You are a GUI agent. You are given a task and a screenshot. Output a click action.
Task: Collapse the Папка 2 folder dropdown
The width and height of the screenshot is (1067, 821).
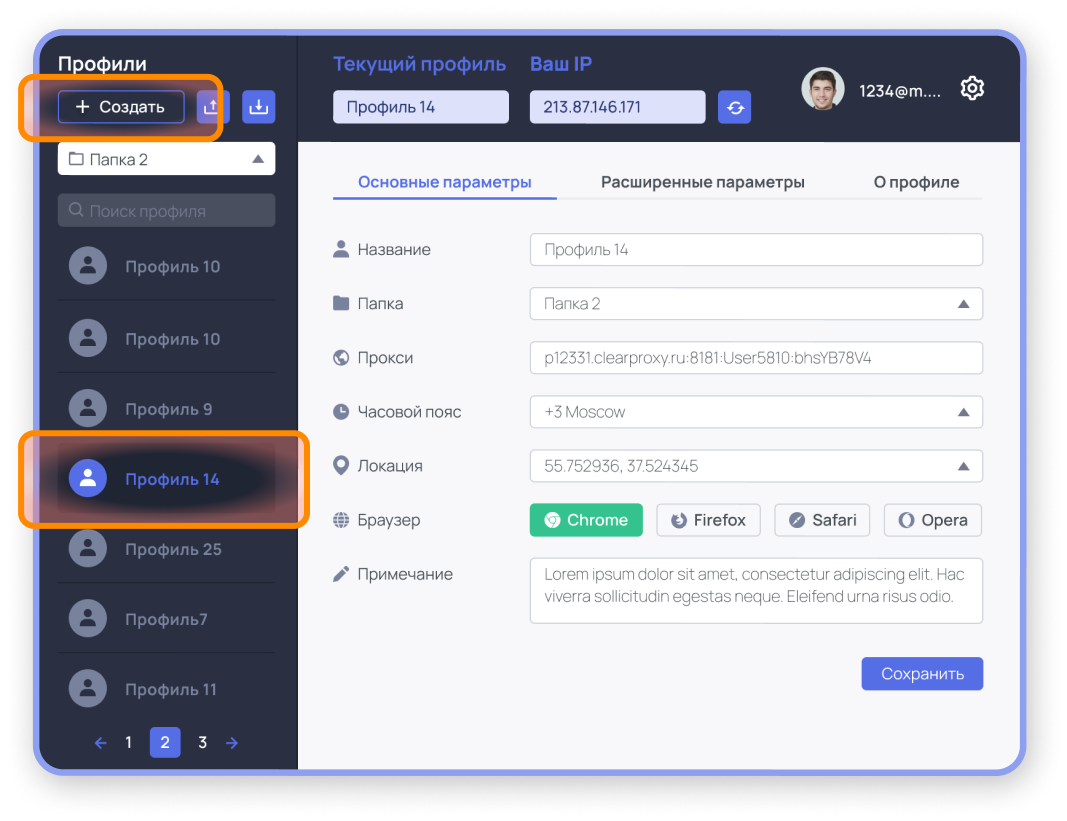(256, 158)
